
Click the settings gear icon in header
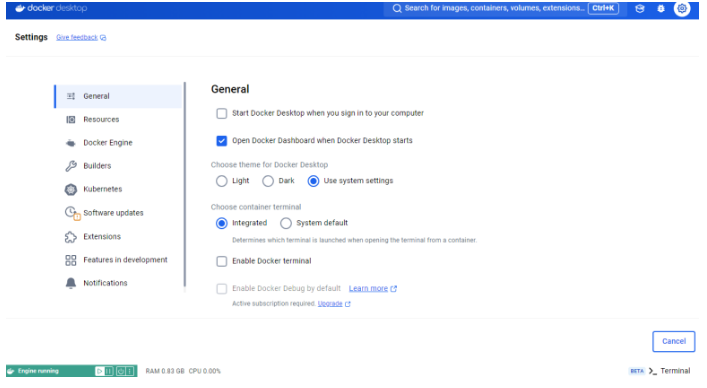point(682,8)
